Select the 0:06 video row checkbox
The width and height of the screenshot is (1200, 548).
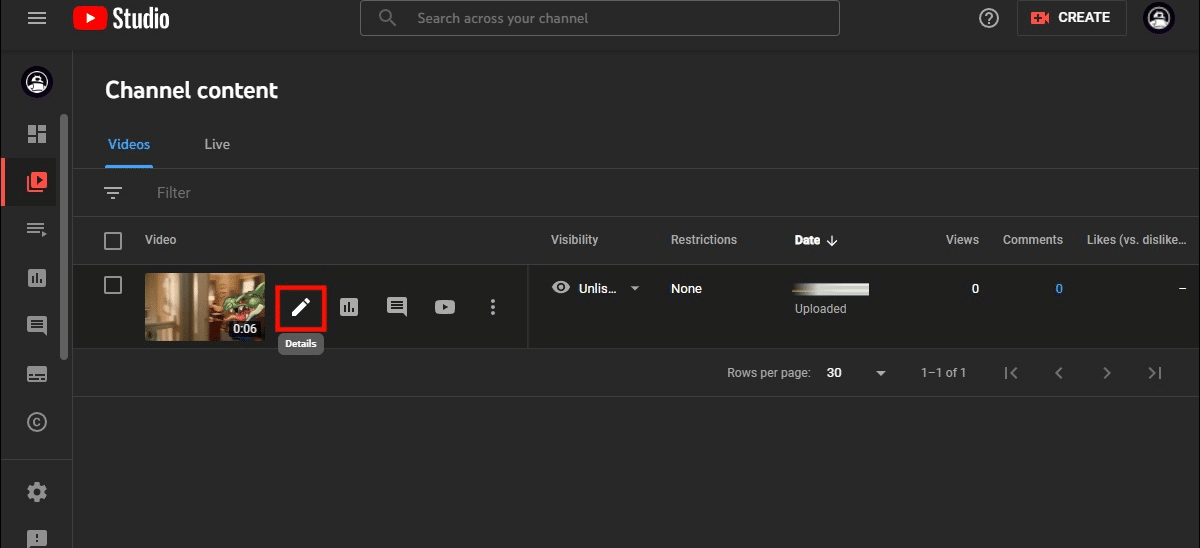coord(113,286)
